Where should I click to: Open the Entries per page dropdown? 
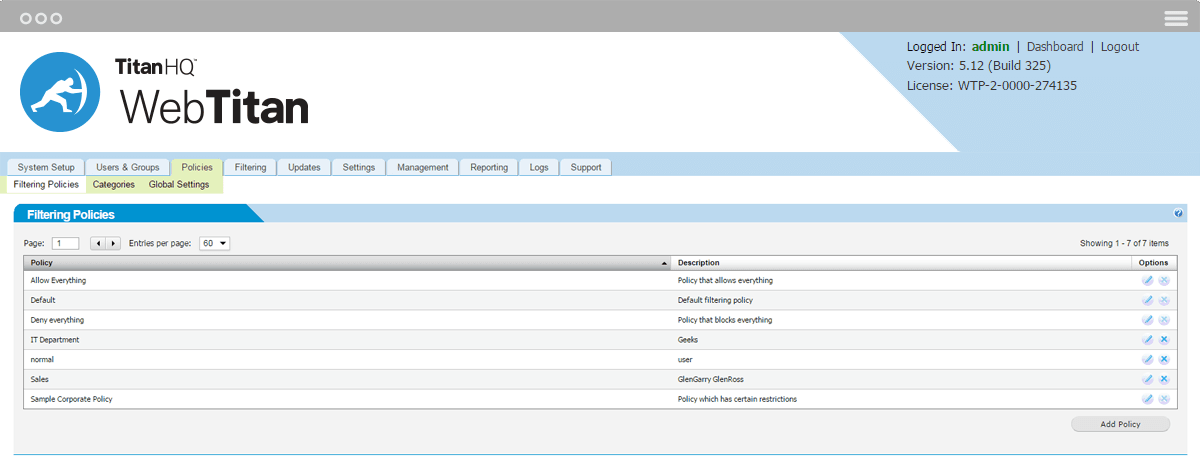click(214, 243)
